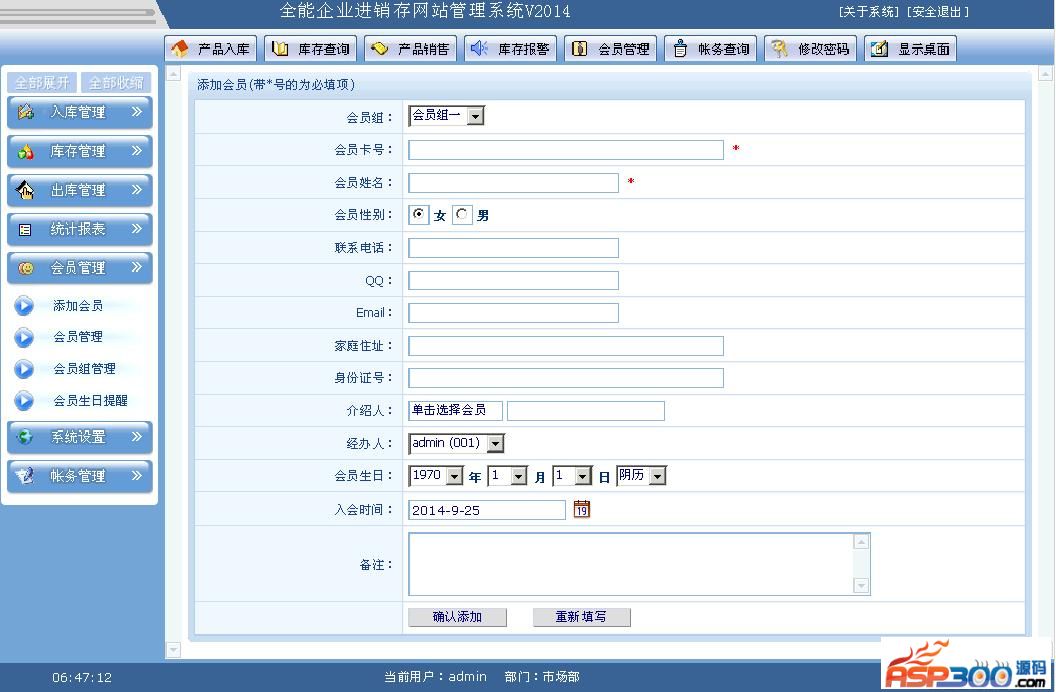This screenshot has height=692, width=1056.
Task: Click the 全部收缩 button
Action: (116, 83)
